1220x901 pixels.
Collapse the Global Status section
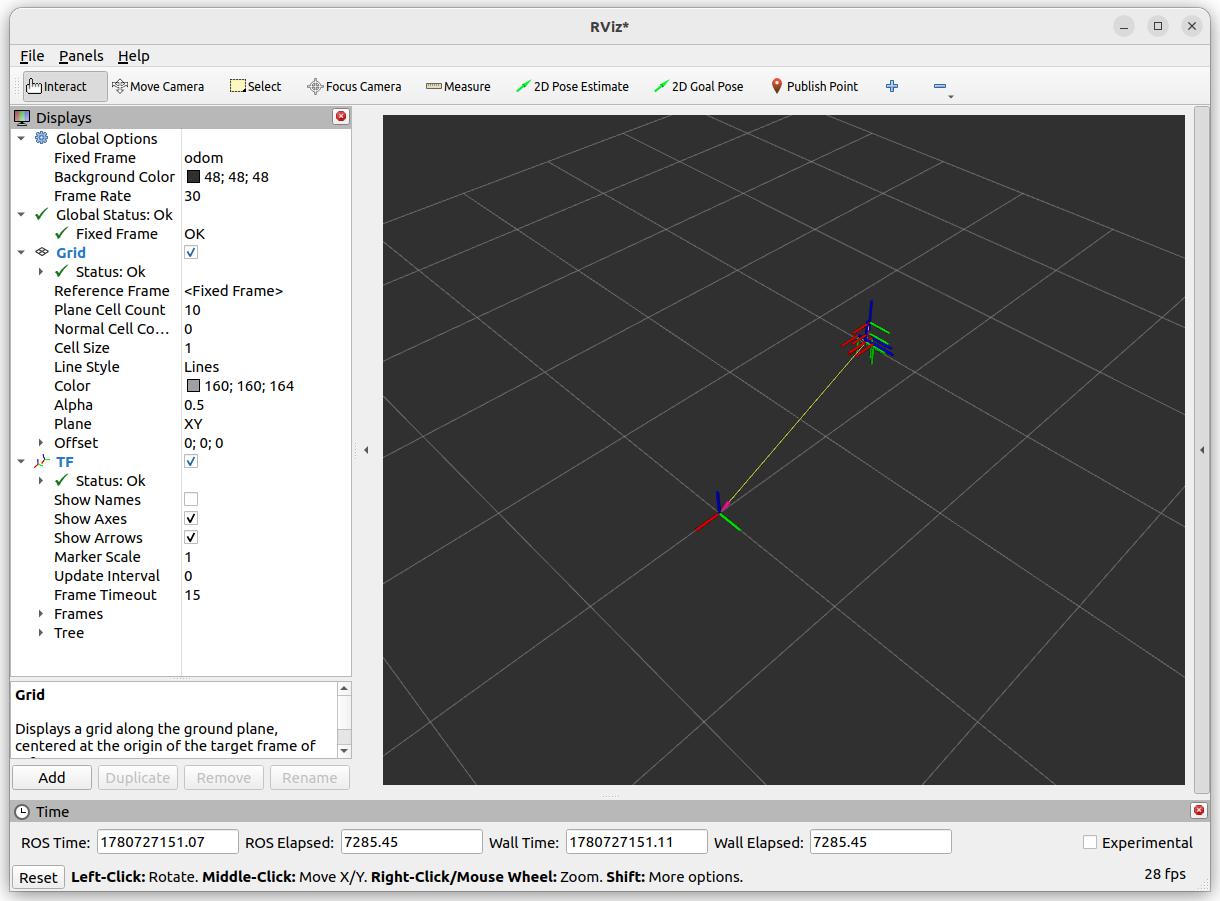[x=21, y=215]
